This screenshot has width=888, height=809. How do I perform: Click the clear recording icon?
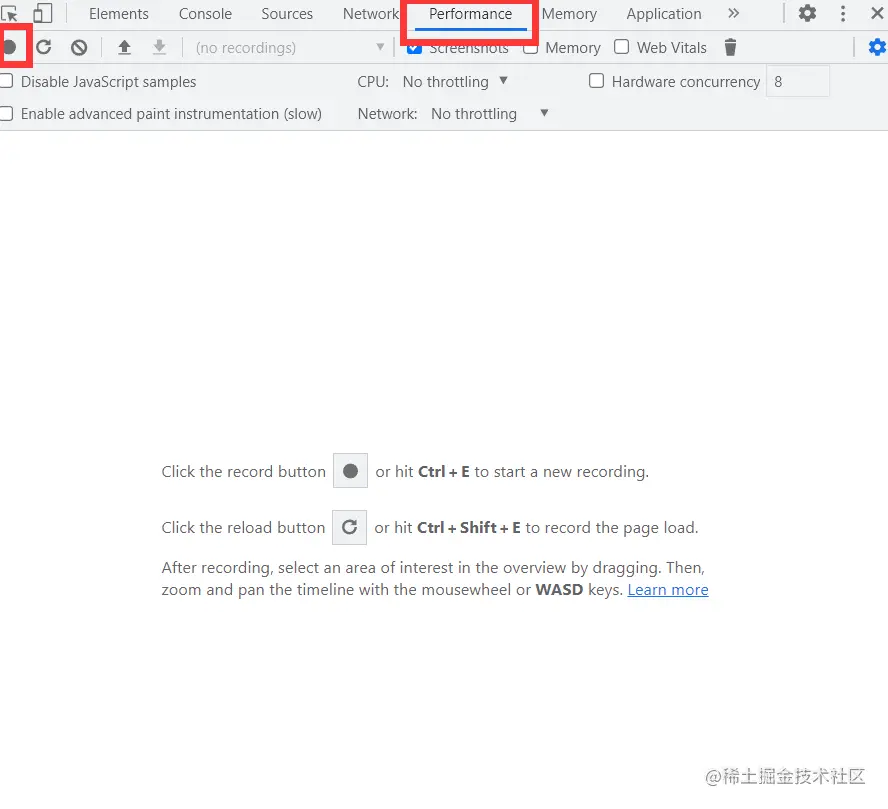[x=79, y=48]
